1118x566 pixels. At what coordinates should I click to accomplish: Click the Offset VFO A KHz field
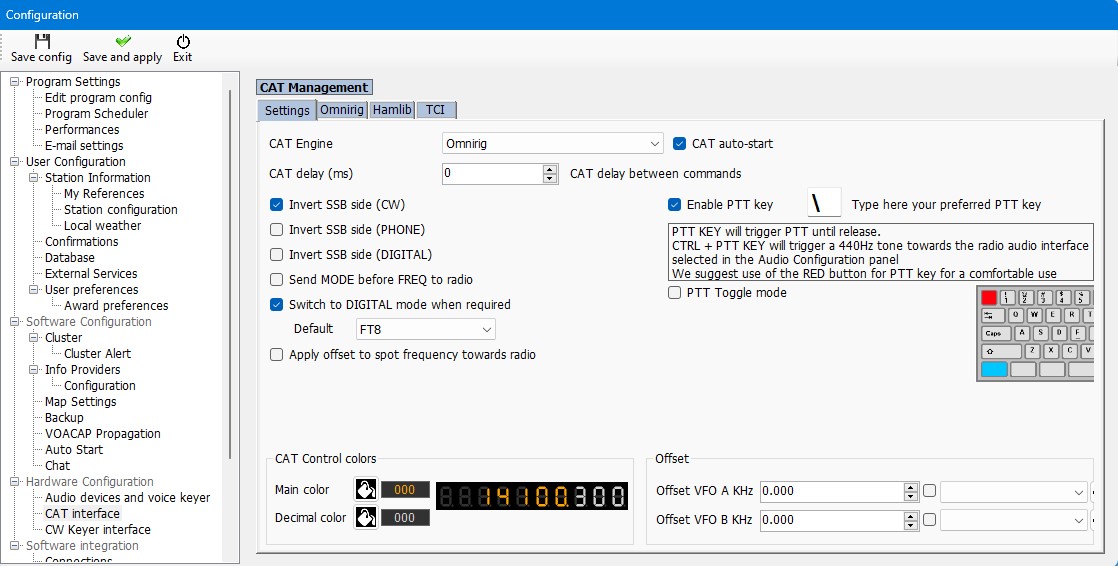pos(831,491)
